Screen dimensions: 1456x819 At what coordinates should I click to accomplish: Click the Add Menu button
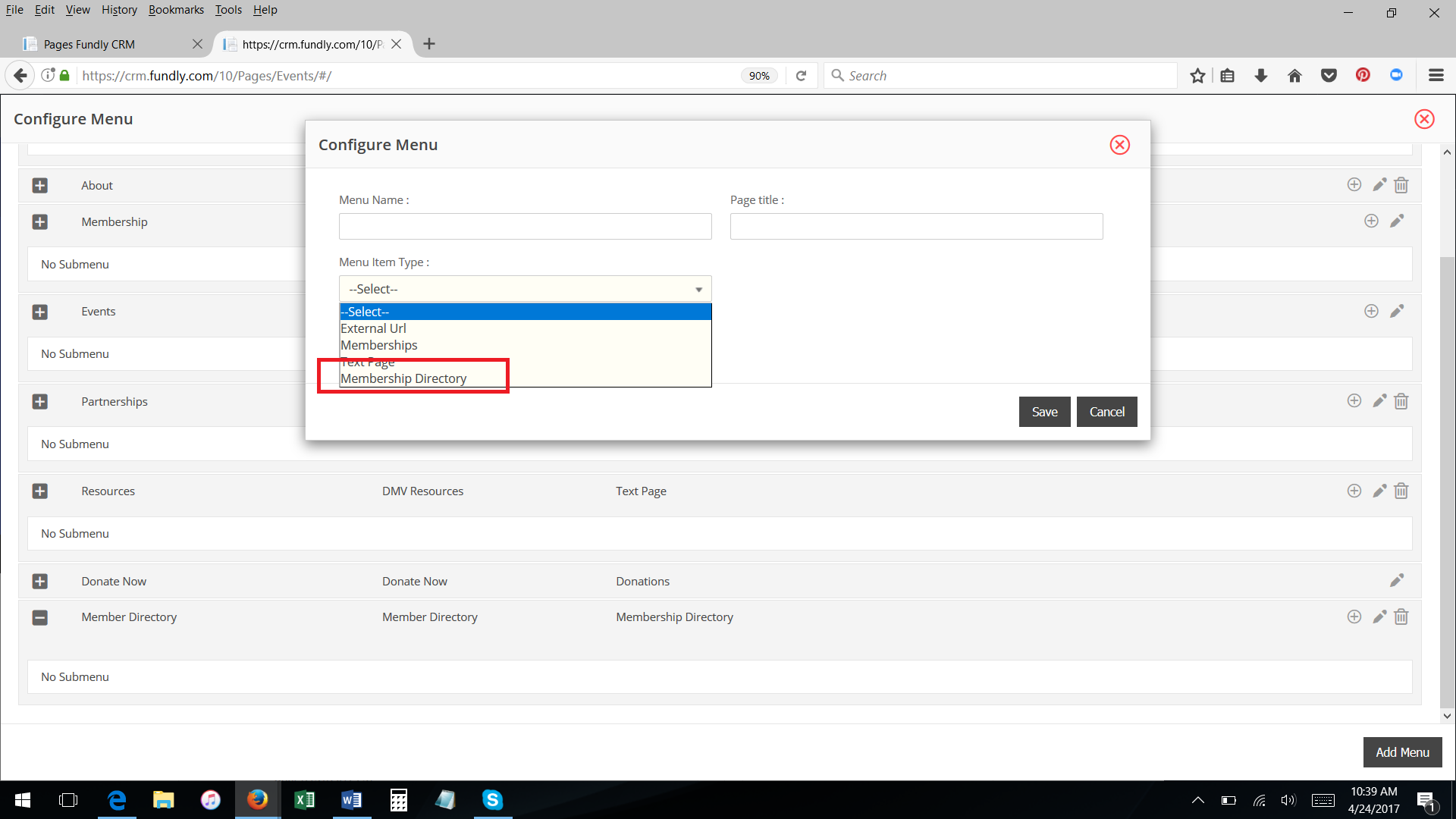click(1402, 752)
